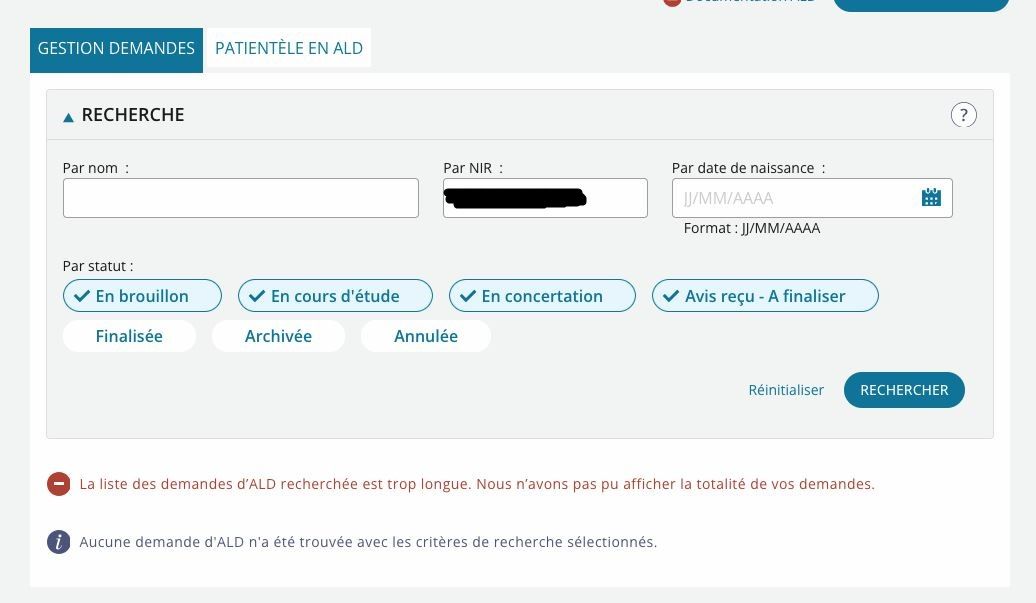Click the RECHERCHE section title
The width and height of the screenshot is (1036, 603).
(133, 115)
